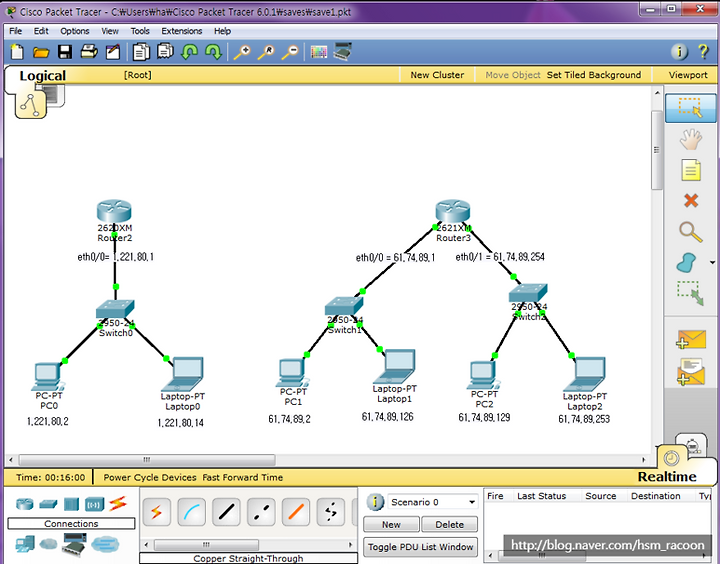Click Power Cycle Devices
The width and height of the screenshot is (720, 564).
pyautogui.click(x=150, y=477)
